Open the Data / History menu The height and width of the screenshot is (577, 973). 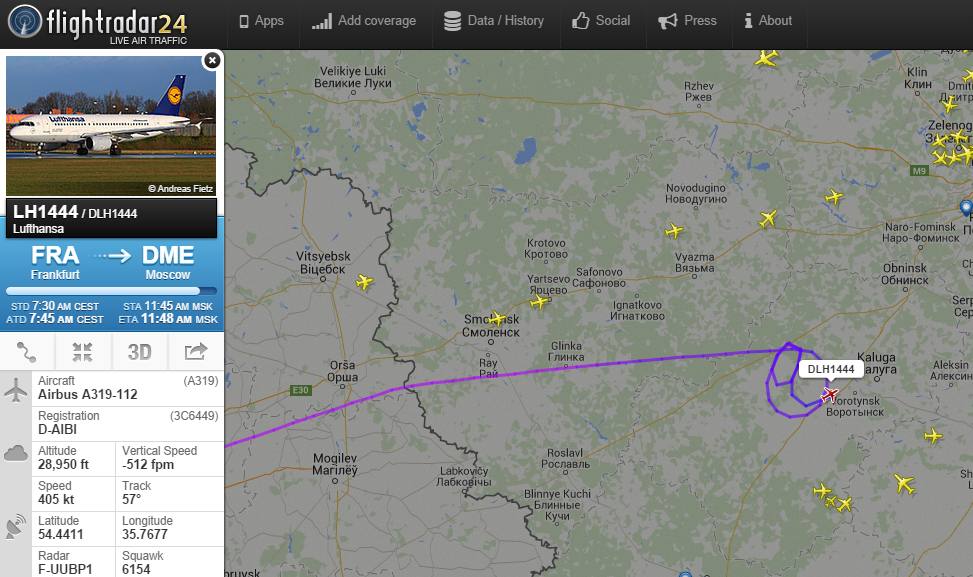[x=494, y=21]
